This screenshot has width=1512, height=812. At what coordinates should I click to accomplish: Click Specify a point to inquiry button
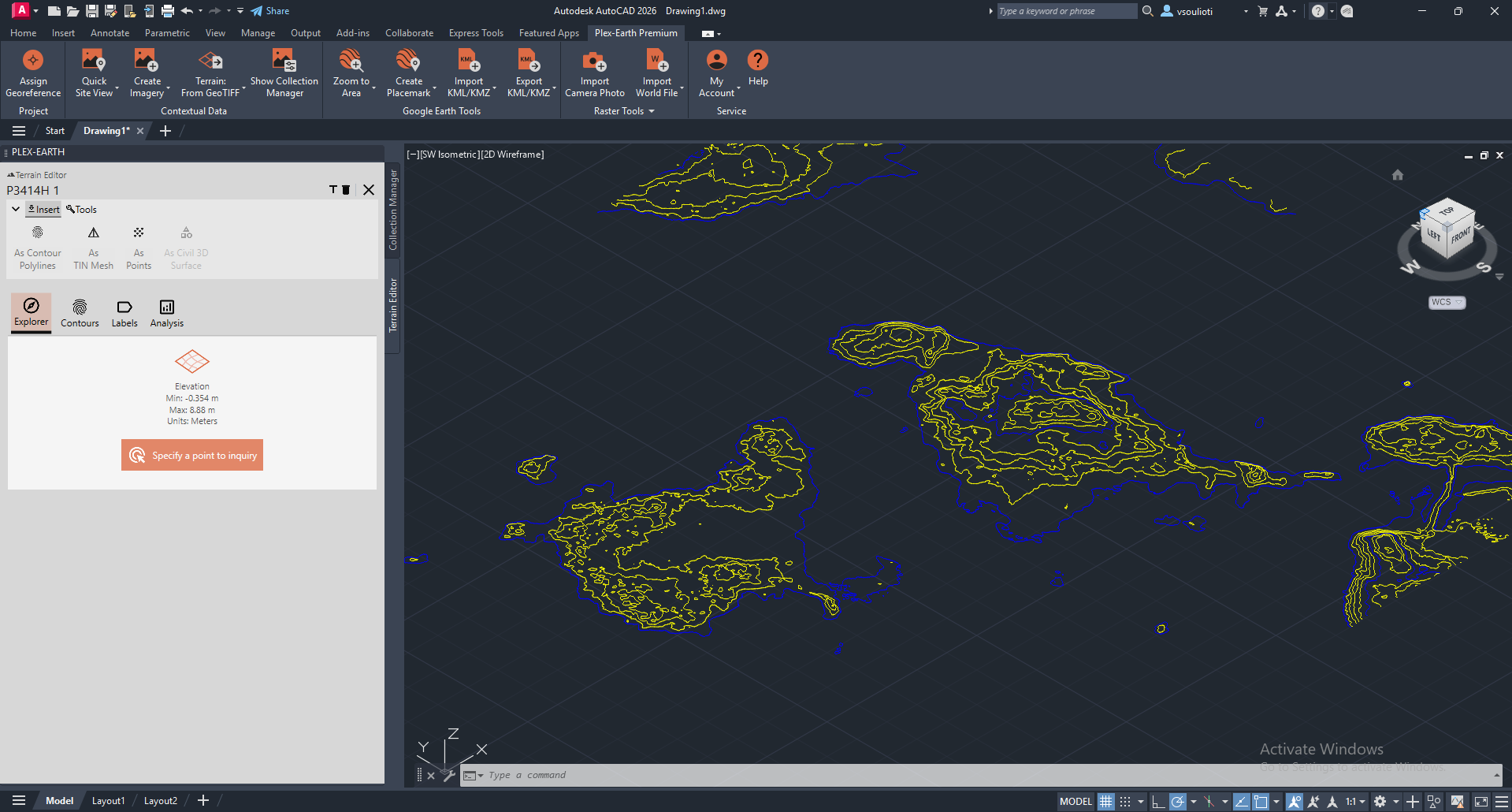tap(192, 455)
